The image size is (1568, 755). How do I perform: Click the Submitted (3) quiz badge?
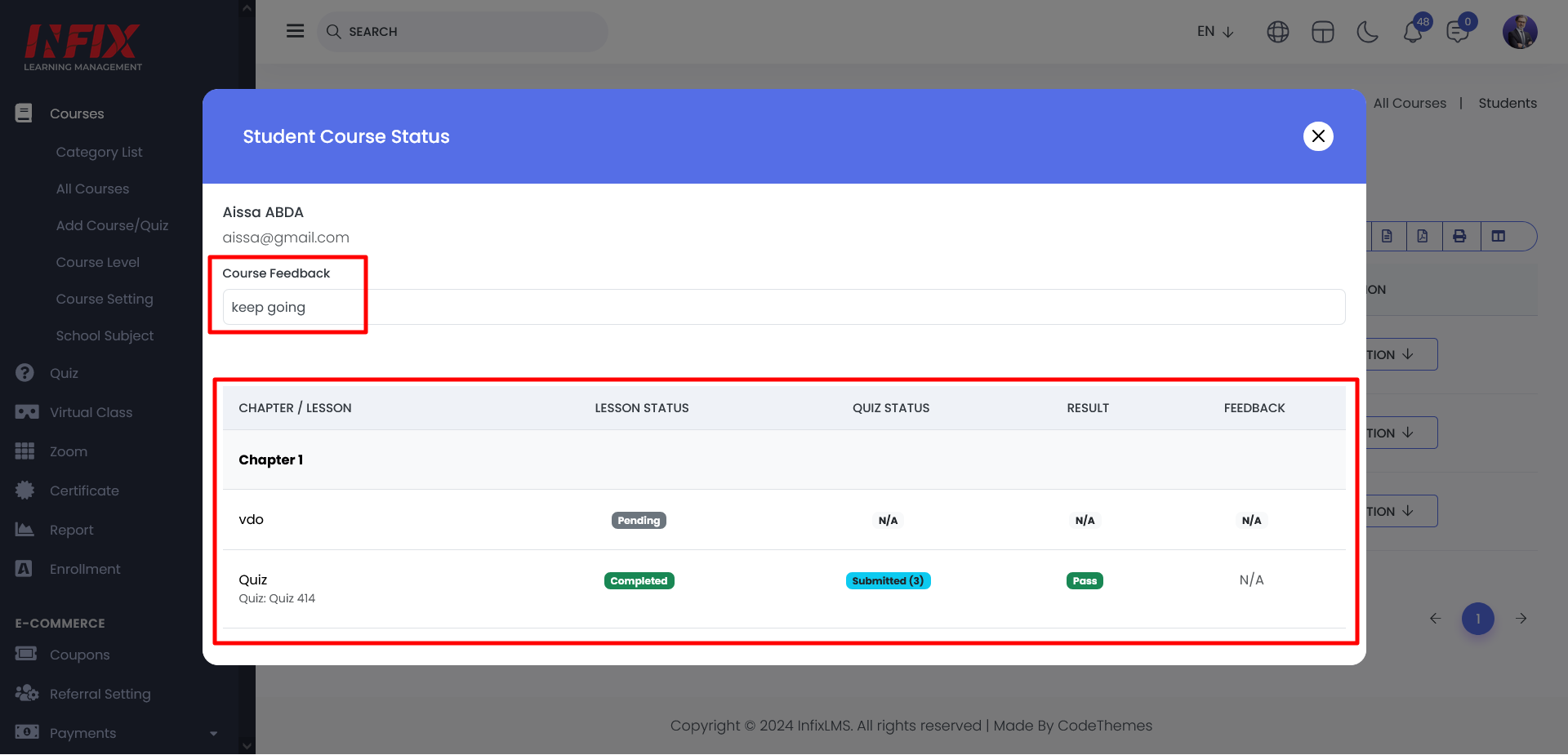(x=888, y=580)
